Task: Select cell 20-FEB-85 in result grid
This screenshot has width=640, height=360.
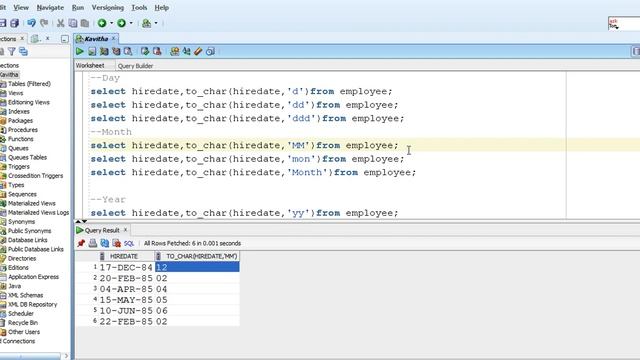Action: [x=126, y=278]
